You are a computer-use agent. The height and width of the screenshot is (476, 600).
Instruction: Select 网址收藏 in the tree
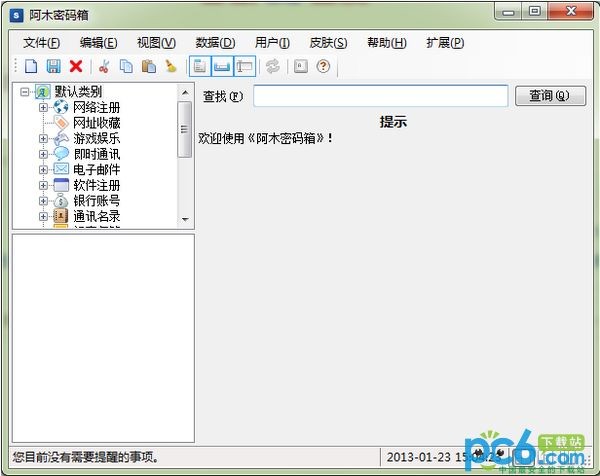tap(97, 123)
